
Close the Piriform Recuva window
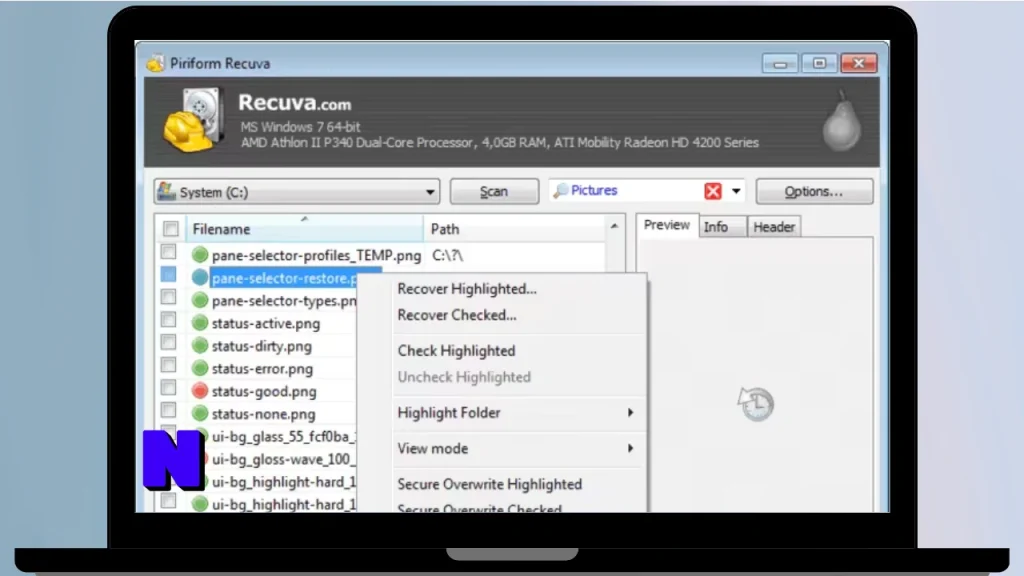[859, 63]
